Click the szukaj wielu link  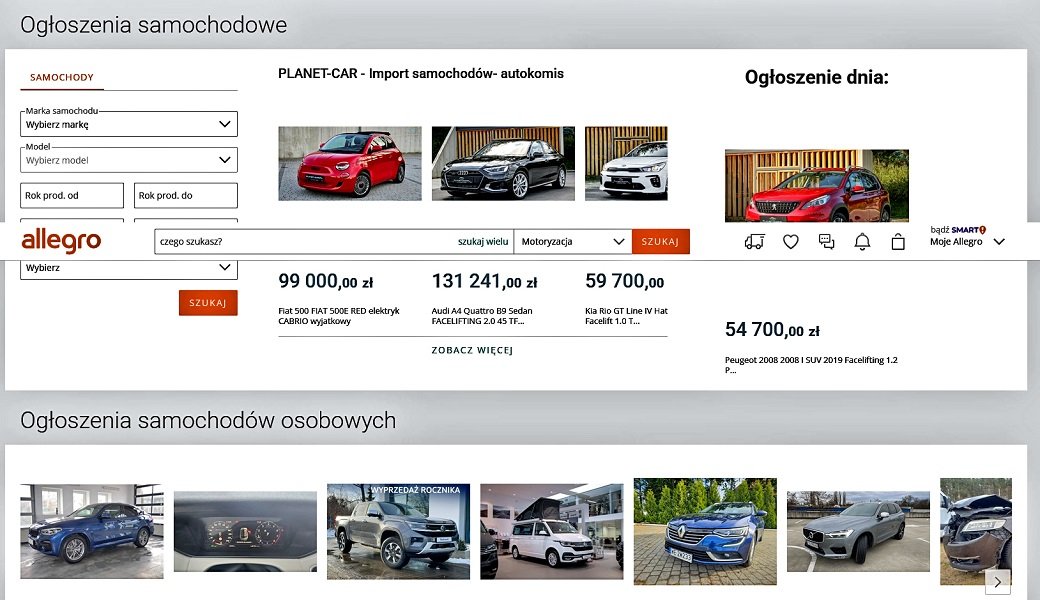point(483,242)
